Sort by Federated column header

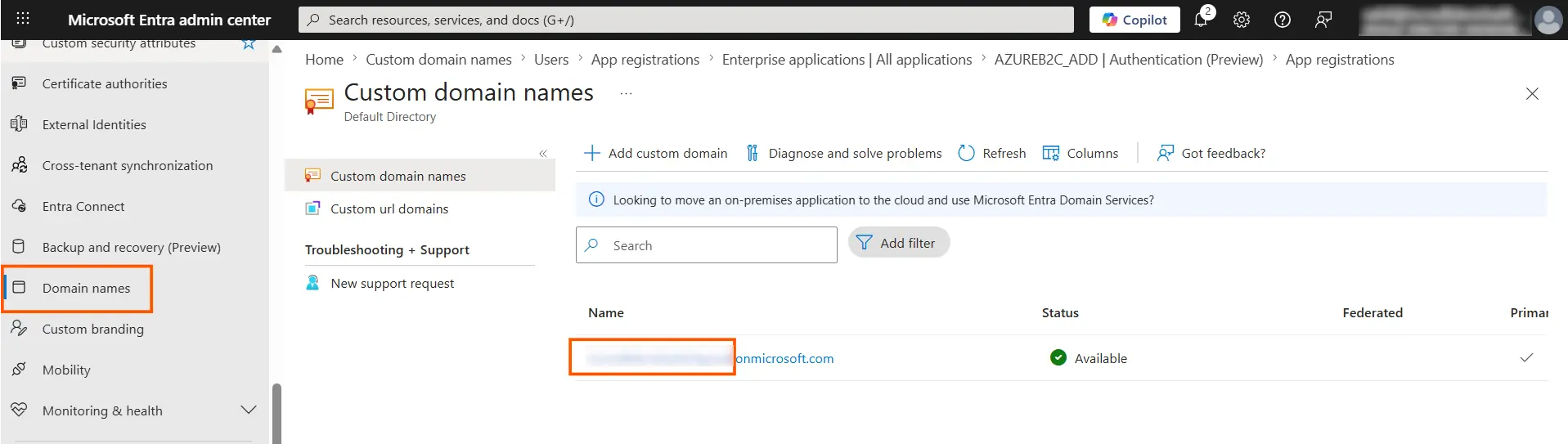(1373, 312)
